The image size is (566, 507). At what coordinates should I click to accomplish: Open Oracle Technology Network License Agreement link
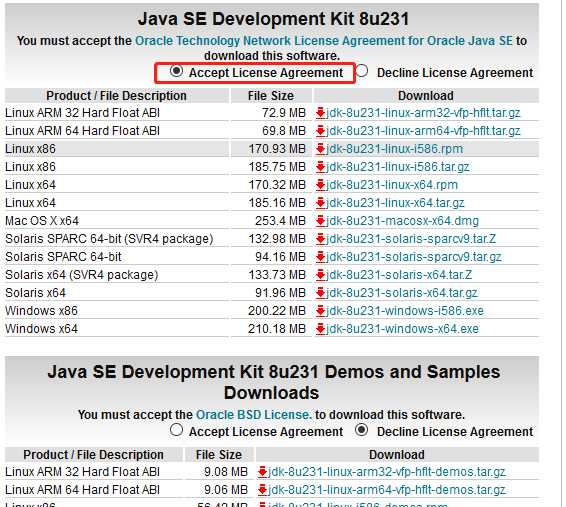(323, 41)
